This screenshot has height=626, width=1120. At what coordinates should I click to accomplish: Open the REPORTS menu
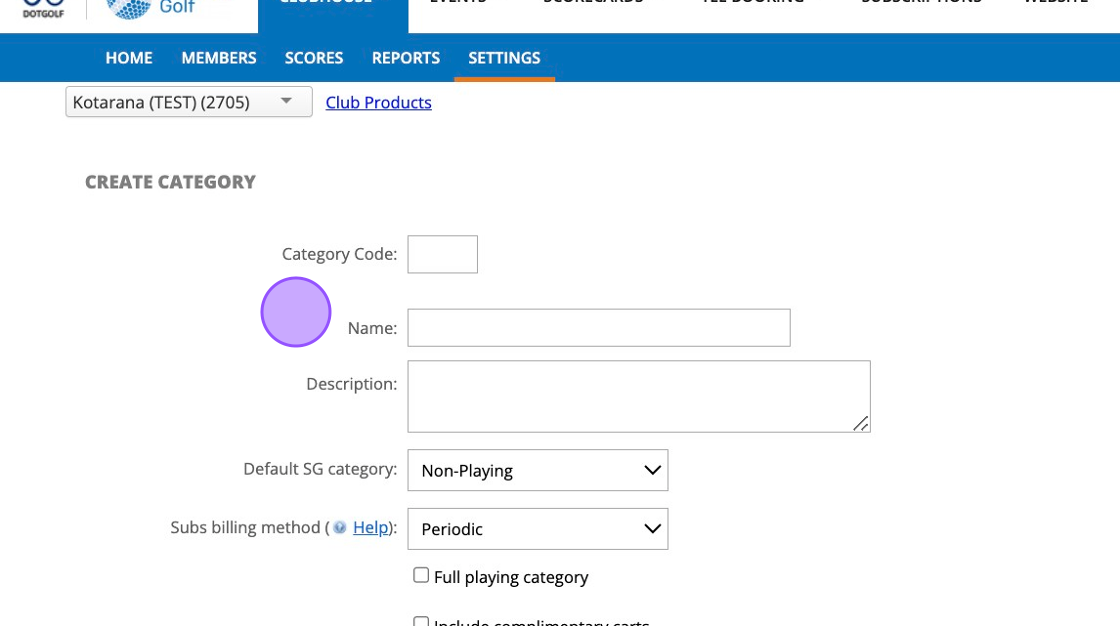(406, 58)
